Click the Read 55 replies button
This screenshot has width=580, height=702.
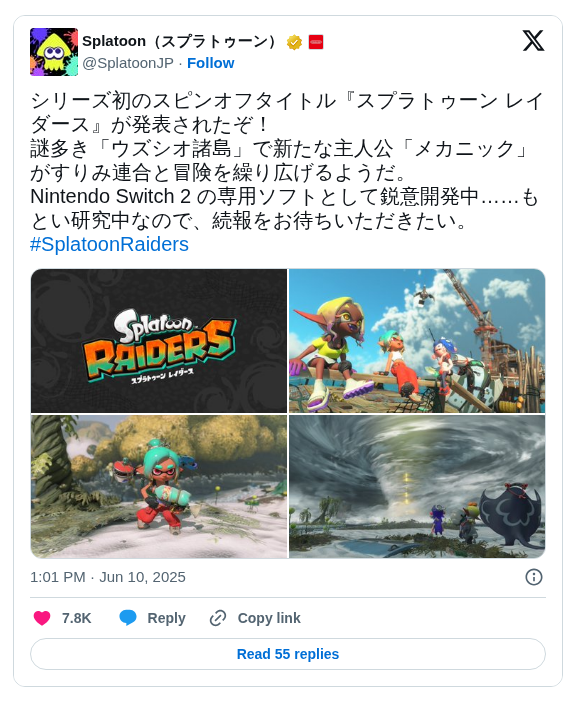[x=288, y=654]
